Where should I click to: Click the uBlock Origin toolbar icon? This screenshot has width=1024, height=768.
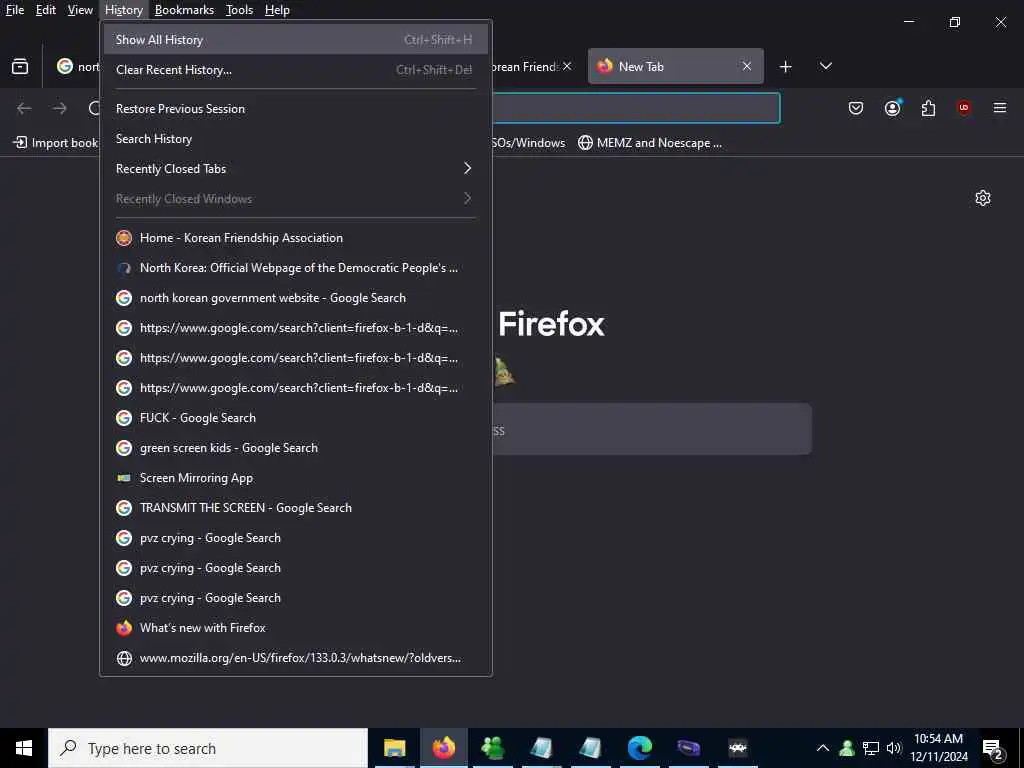click(964, 108)
